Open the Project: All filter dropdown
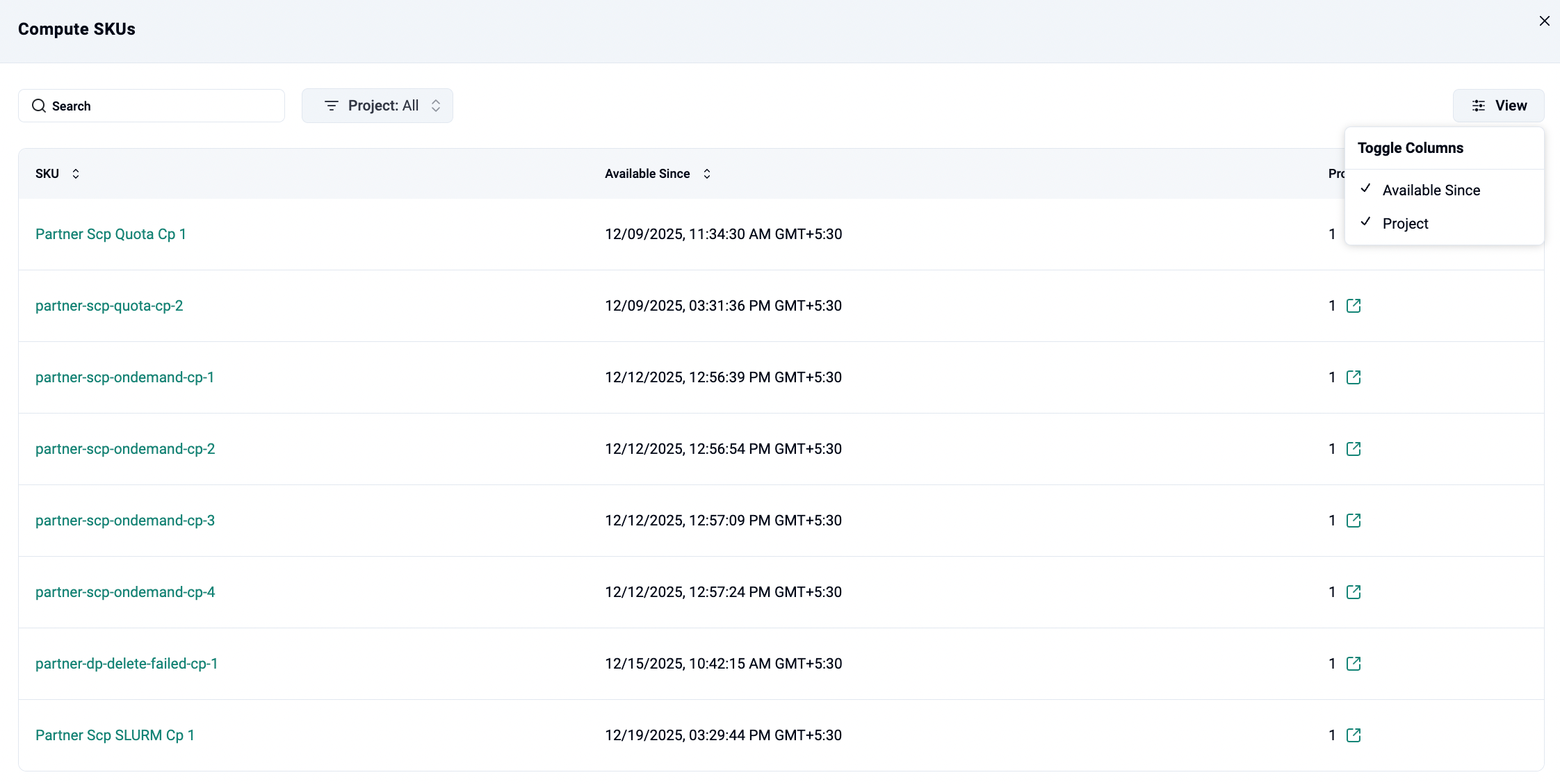Screen dimensions: 1560x784 tap(377, 106)
